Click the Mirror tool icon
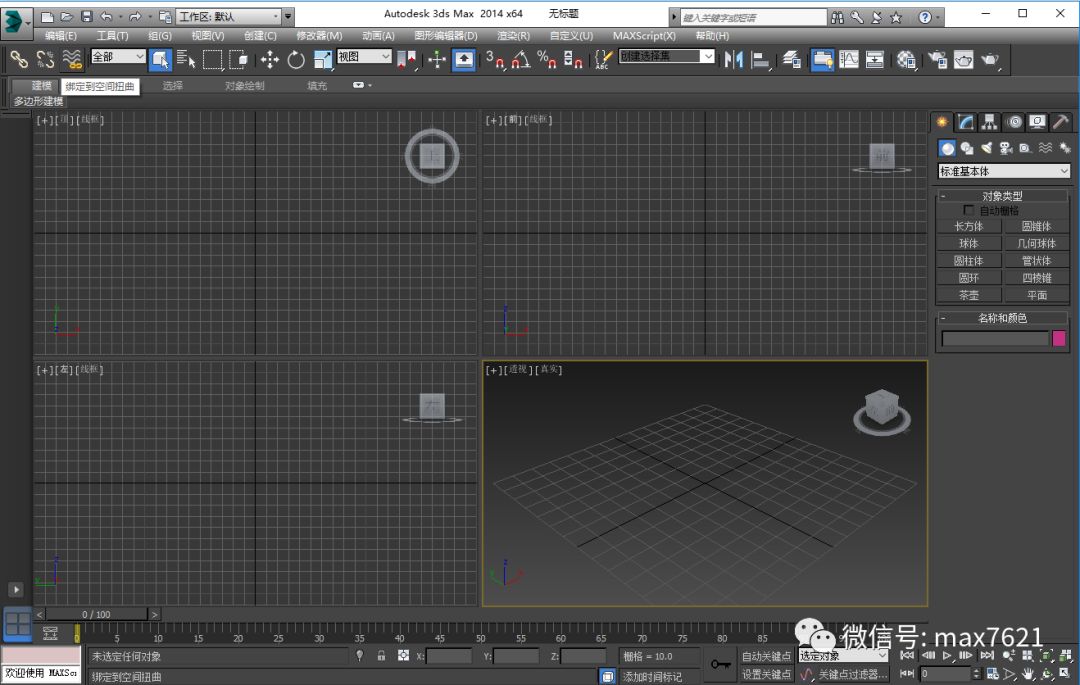 (x=733, y=60)
